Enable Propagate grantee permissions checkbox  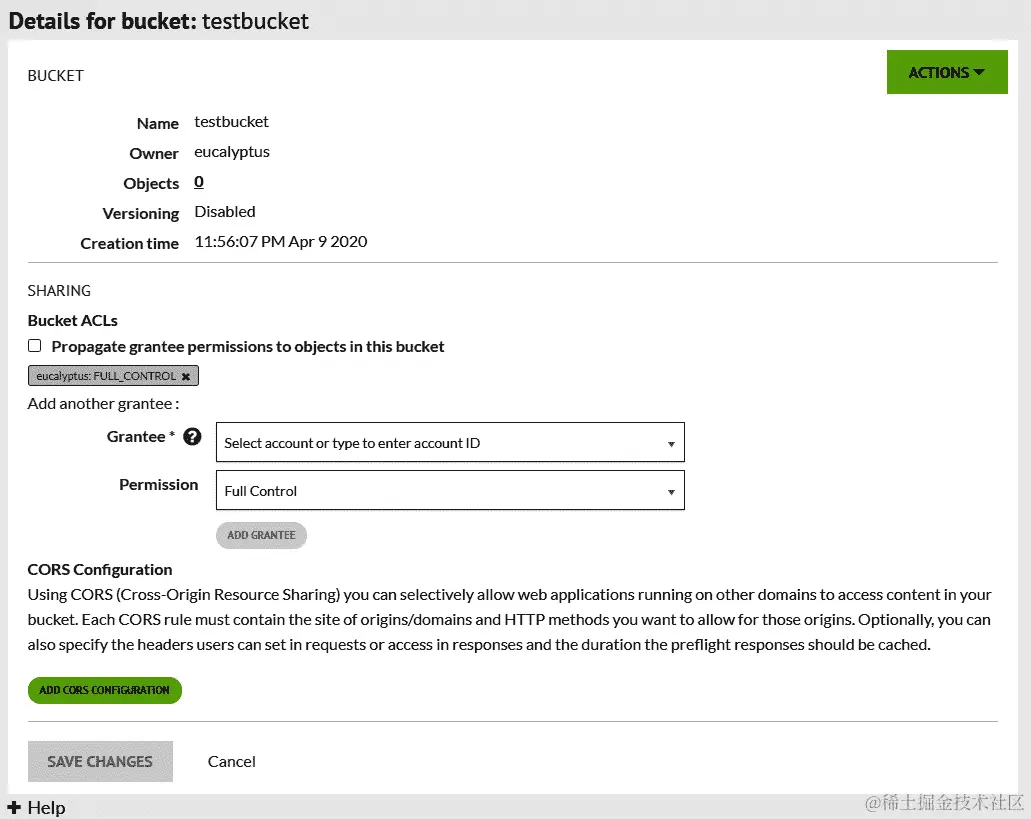click(35, 346)
